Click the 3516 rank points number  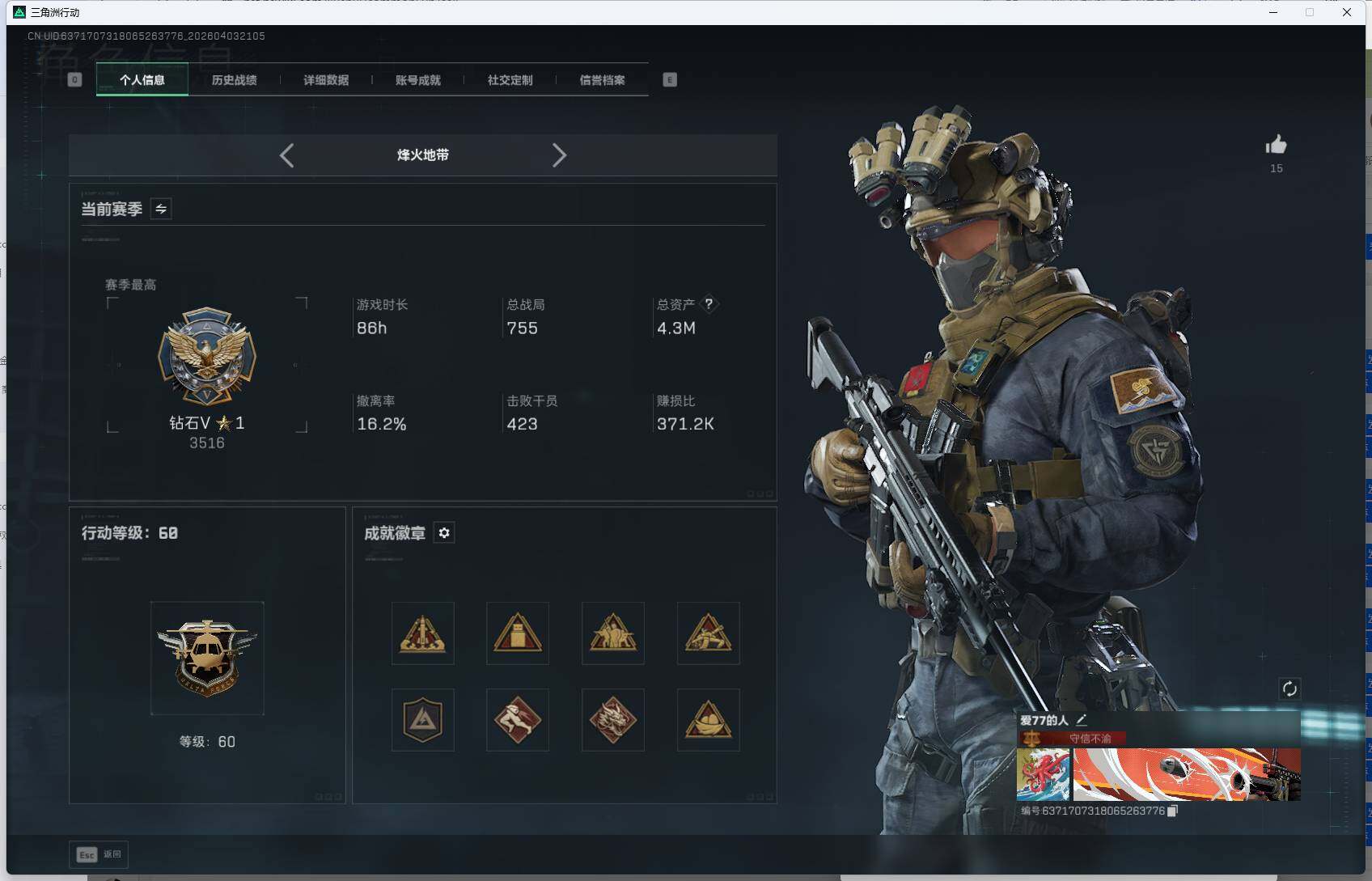point(207,443)
